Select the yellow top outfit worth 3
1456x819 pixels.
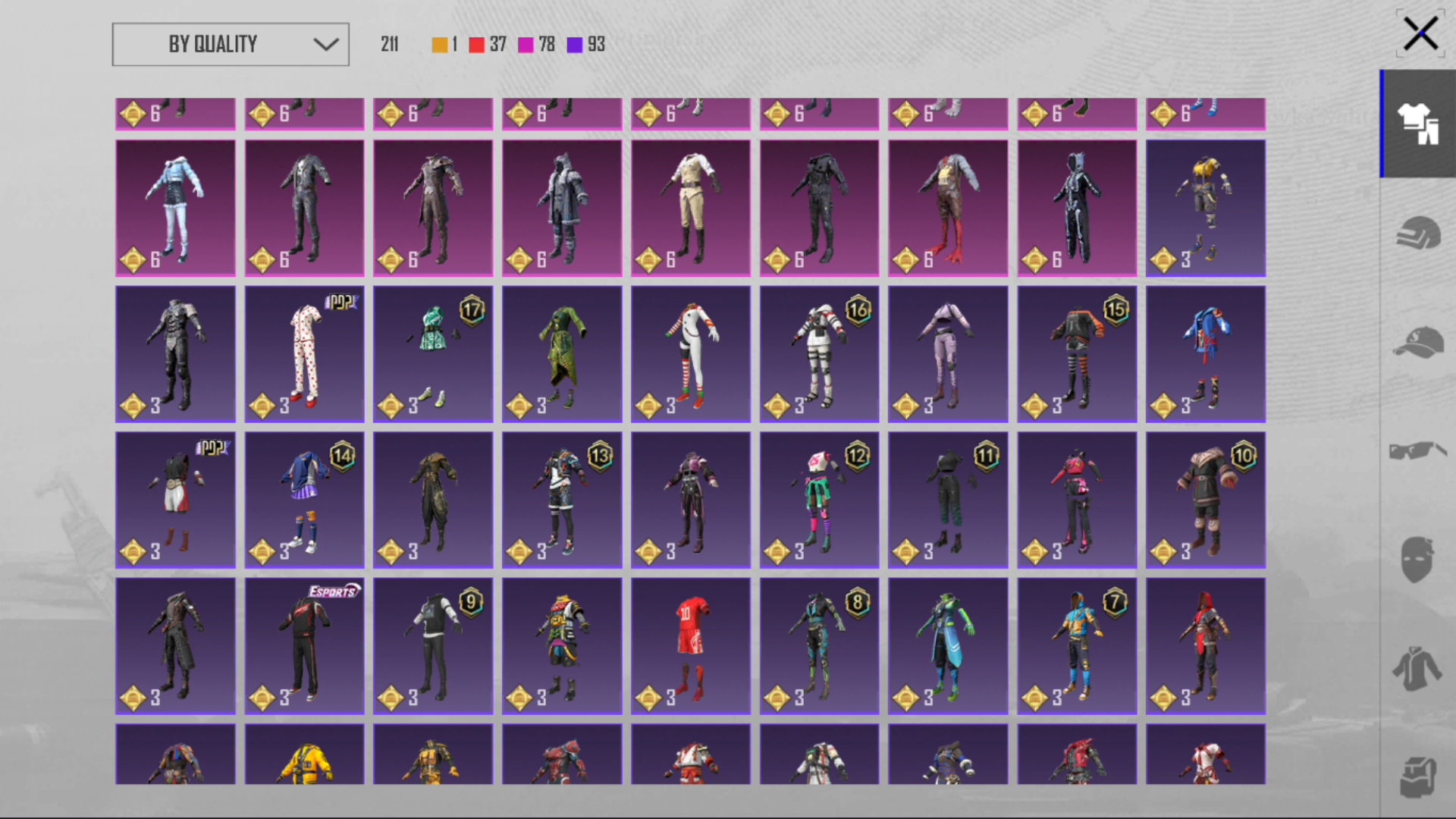click(x=1206, y=208)
